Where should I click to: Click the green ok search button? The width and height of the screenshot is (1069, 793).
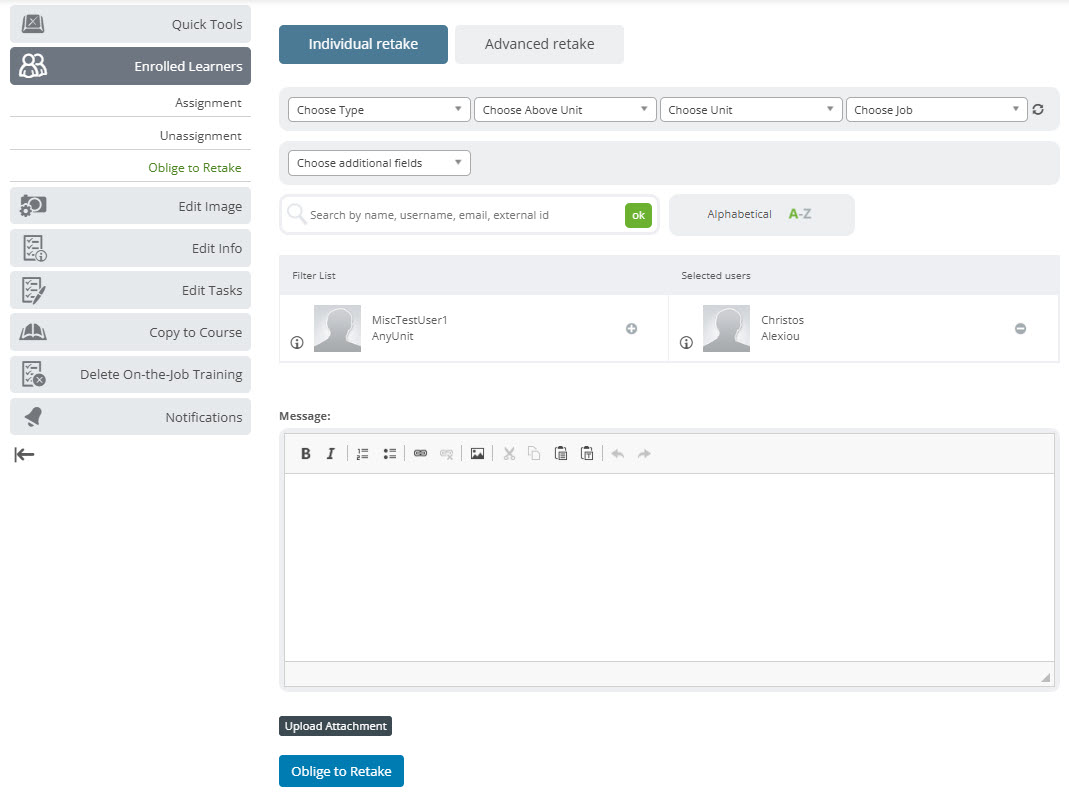pos(638,215)
